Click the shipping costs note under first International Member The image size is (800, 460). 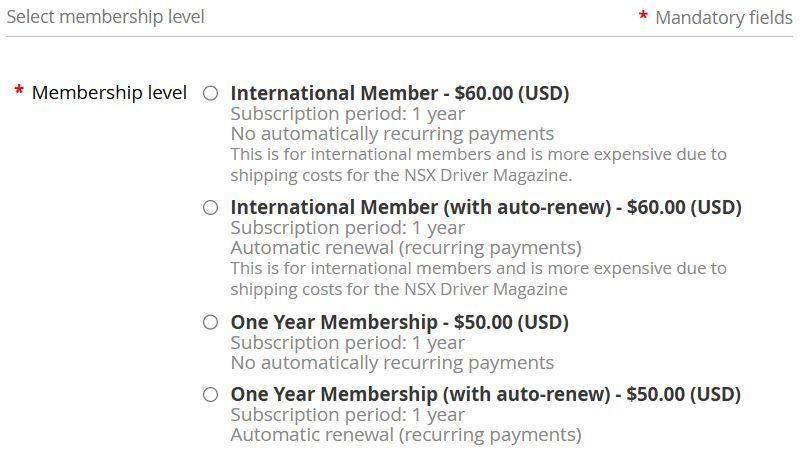(x=478, y=165)
